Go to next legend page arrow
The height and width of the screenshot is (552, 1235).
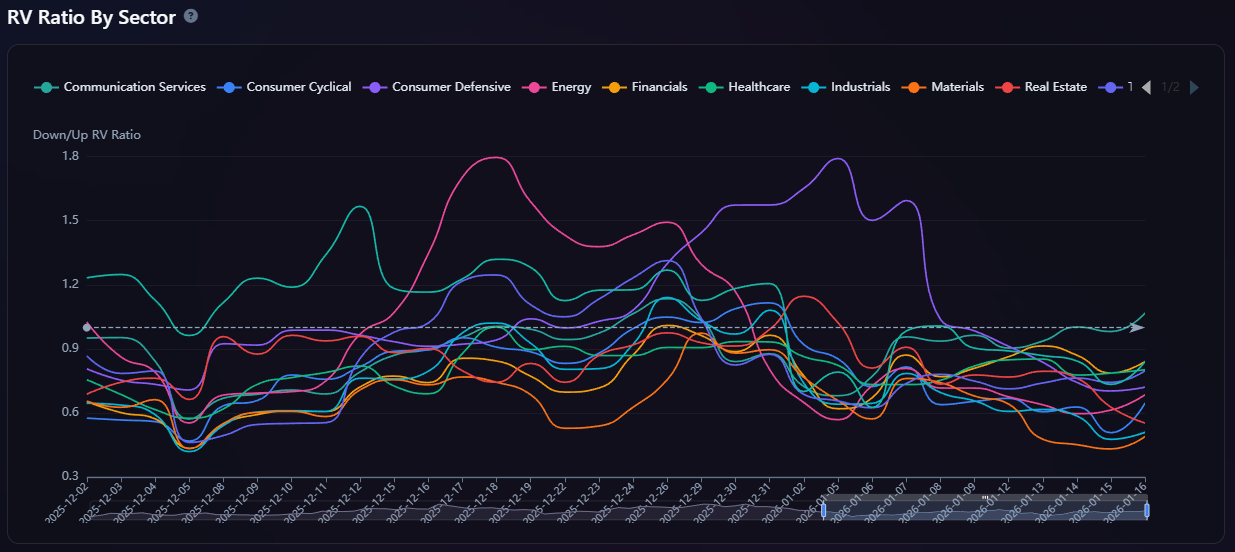(x=1194, y=87)
